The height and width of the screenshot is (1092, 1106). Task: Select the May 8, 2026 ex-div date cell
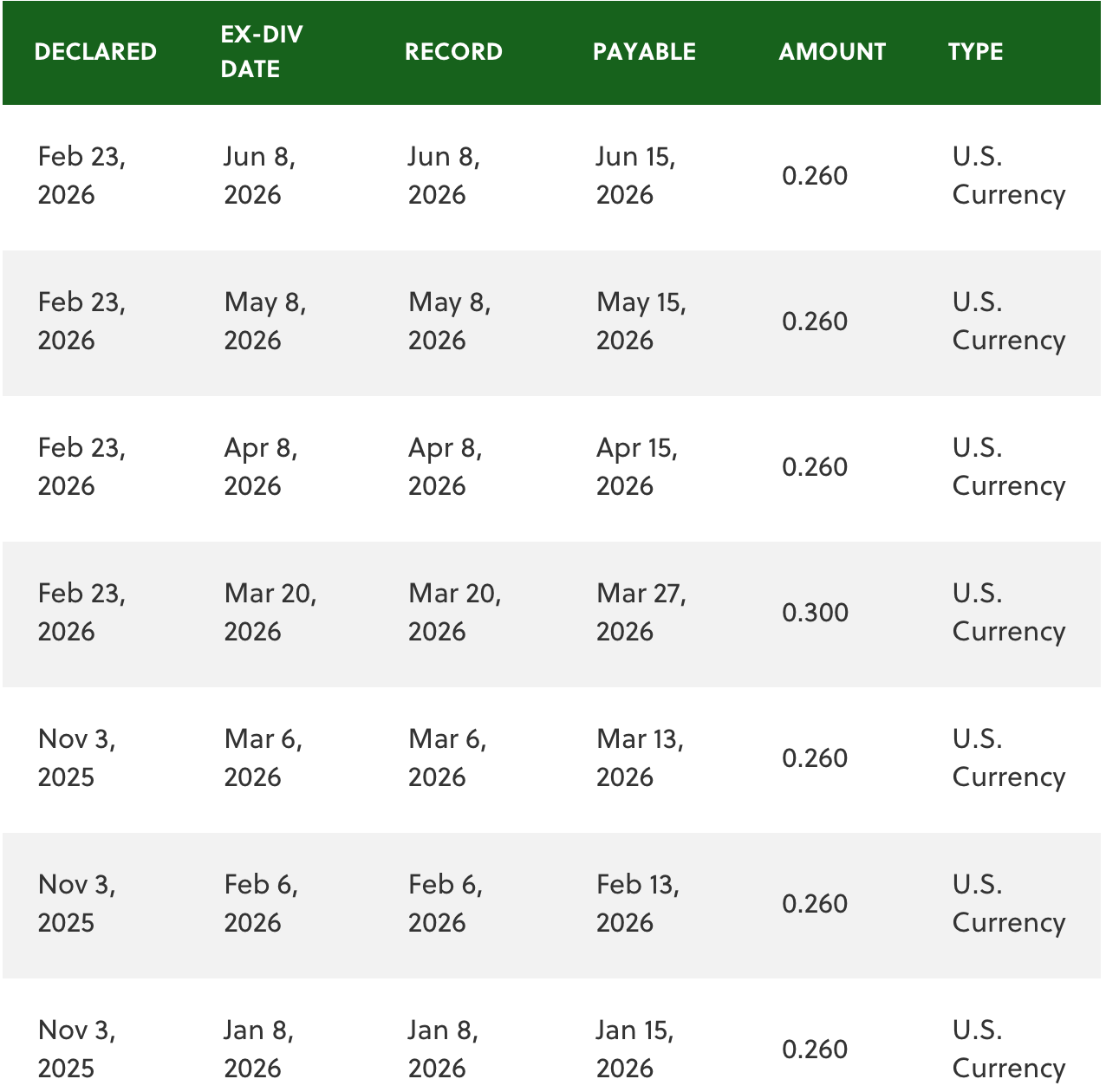click(264, 322)
